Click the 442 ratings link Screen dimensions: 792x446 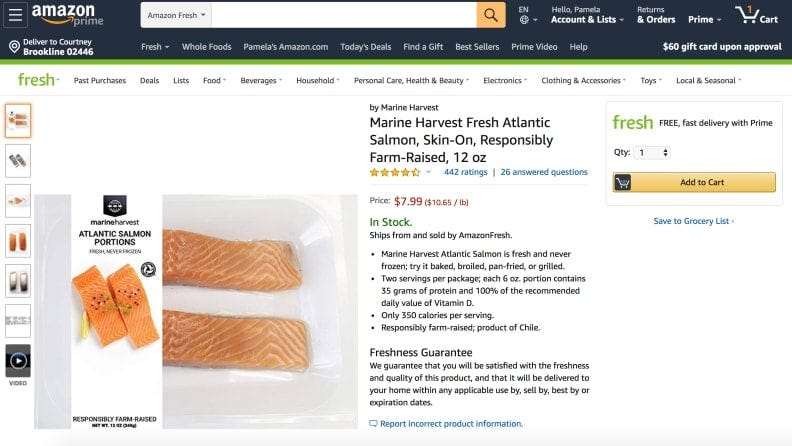tap(465, 172)
